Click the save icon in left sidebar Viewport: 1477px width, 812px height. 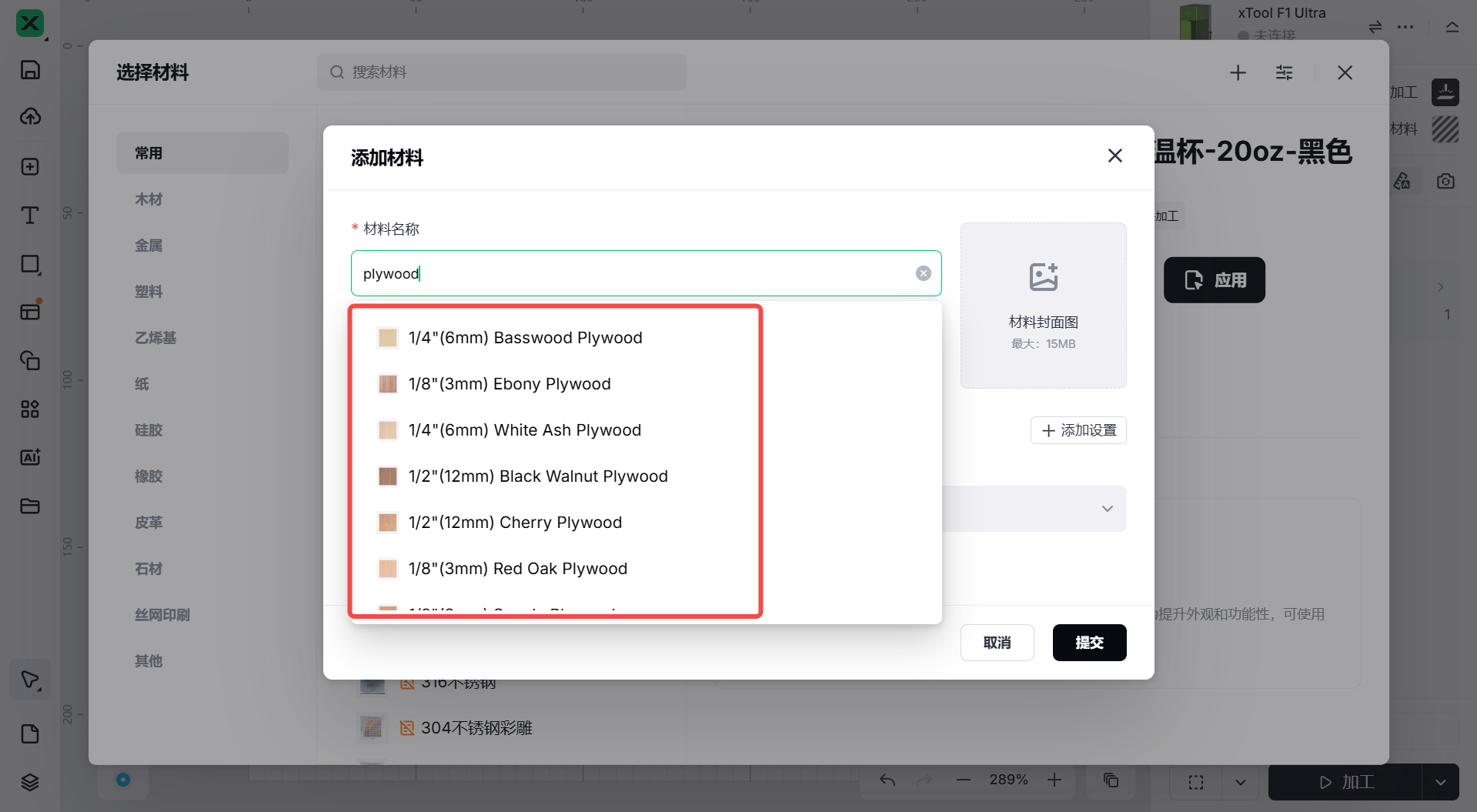[x=30, y=70]
